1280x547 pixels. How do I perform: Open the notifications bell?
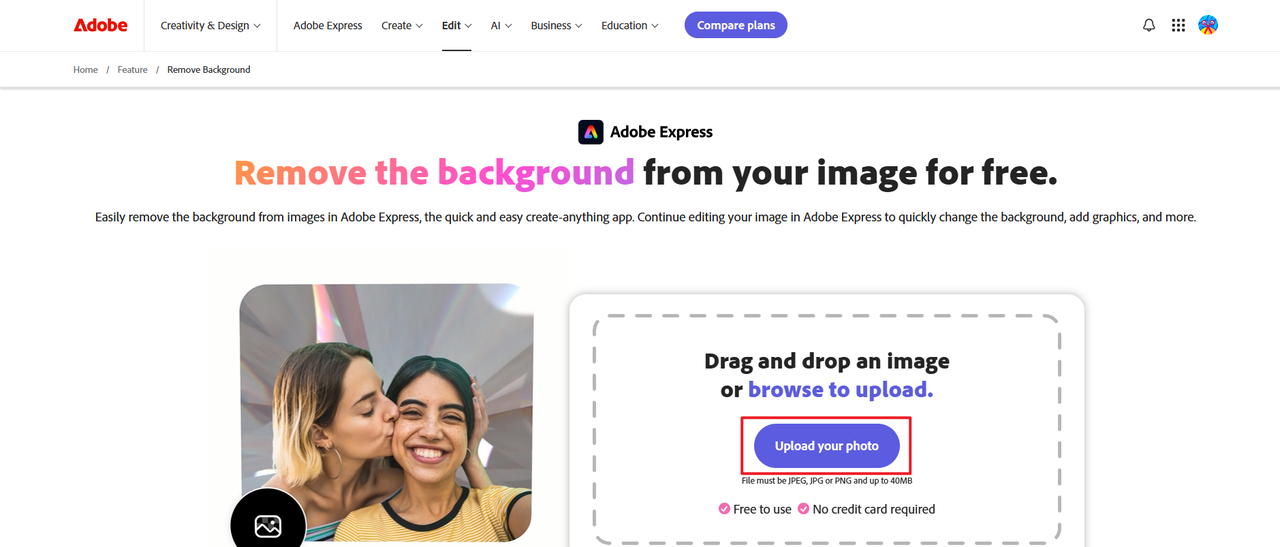tap(1149, 25)
